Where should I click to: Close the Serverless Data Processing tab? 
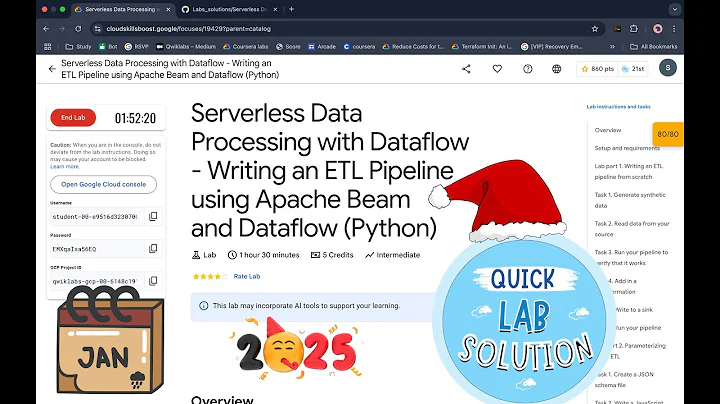click(x=168, y=9)
